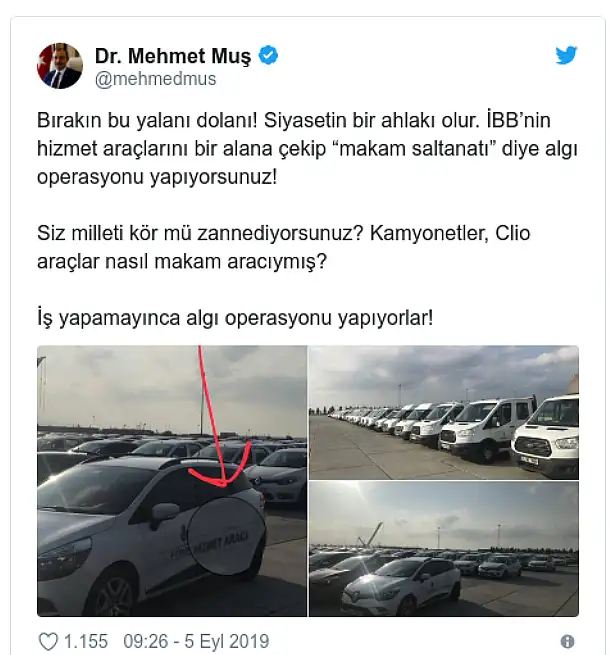Open the bottom-right parking lot photo
The image size is (611, 655).
click(444, 549)
